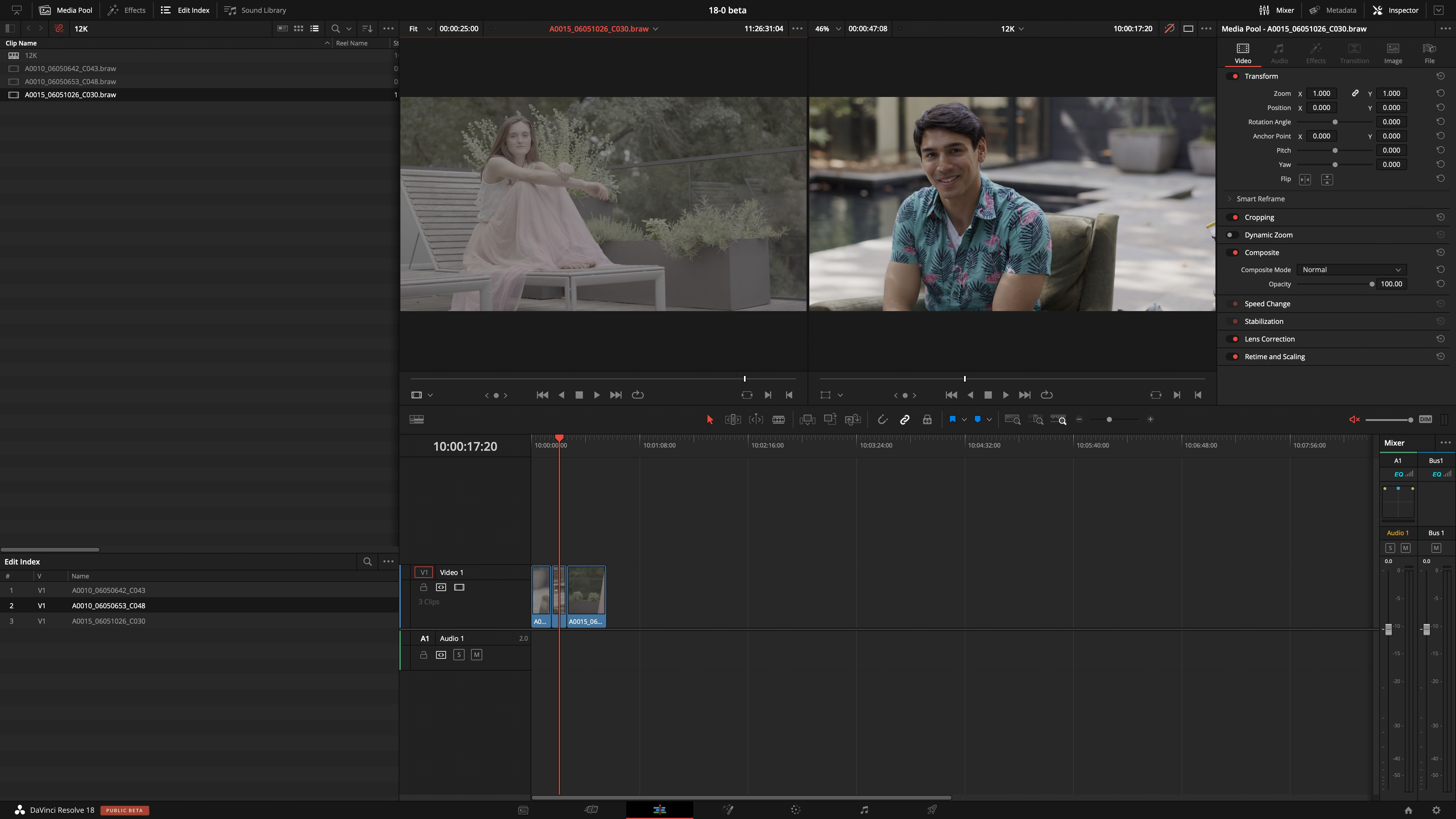Select the arrow Selection Mode tool
This screenshot has height=819, width=1456.
tap(710, 419)
